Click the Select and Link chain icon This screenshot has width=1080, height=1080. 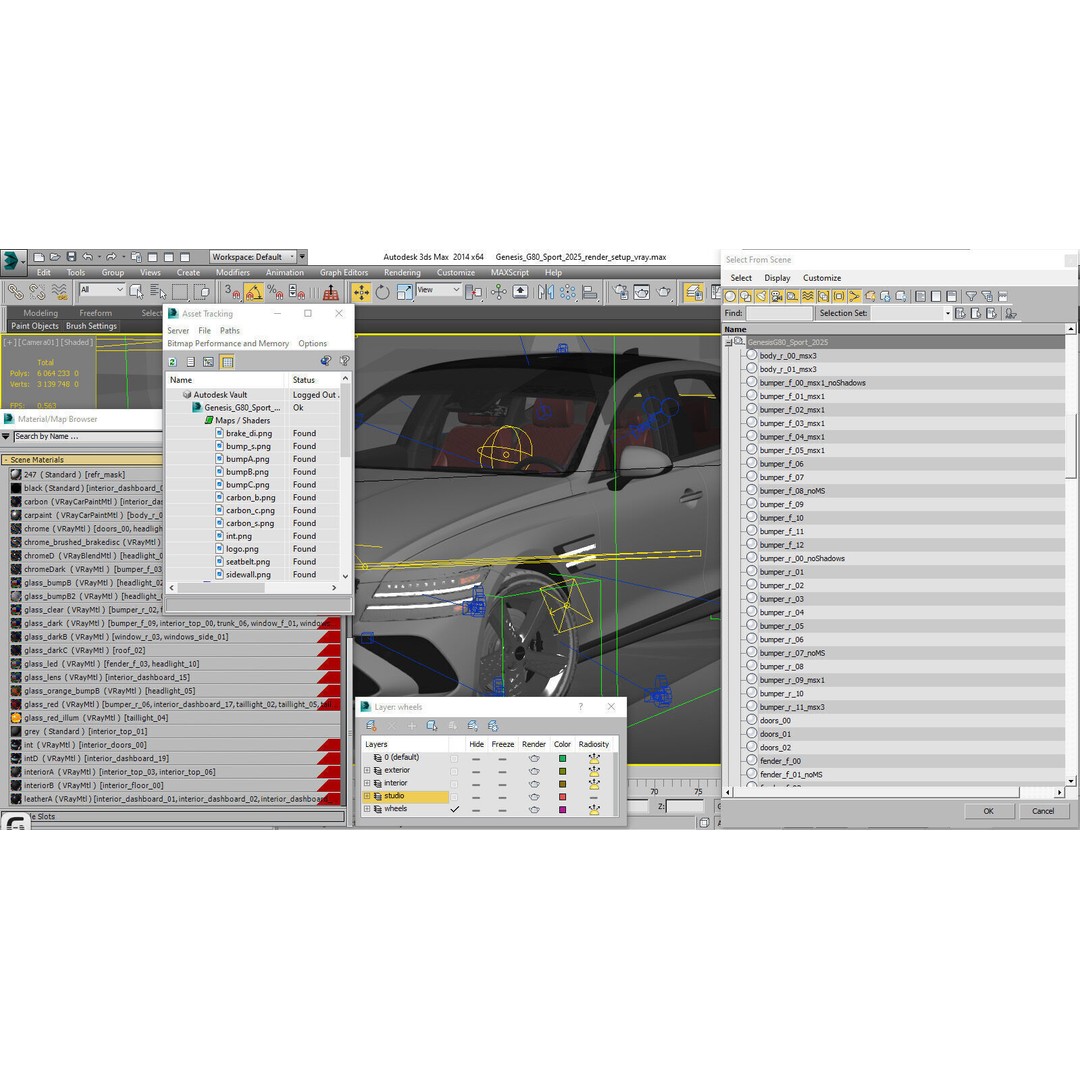pyautogui.click(x=15, y=292)
